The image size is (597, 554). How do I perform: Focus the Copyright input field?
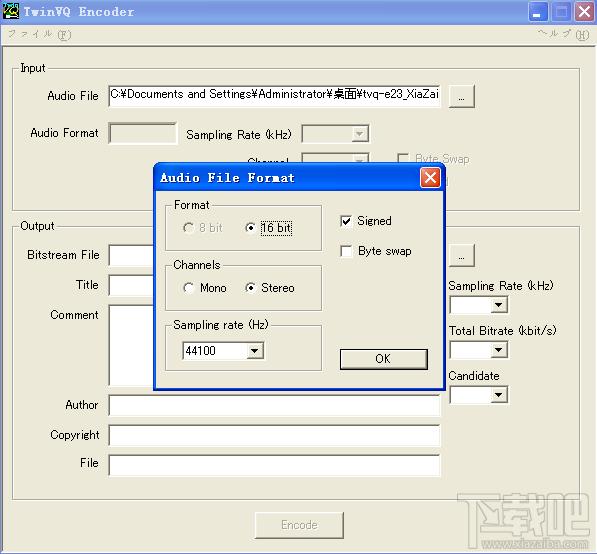pos(274,435)
